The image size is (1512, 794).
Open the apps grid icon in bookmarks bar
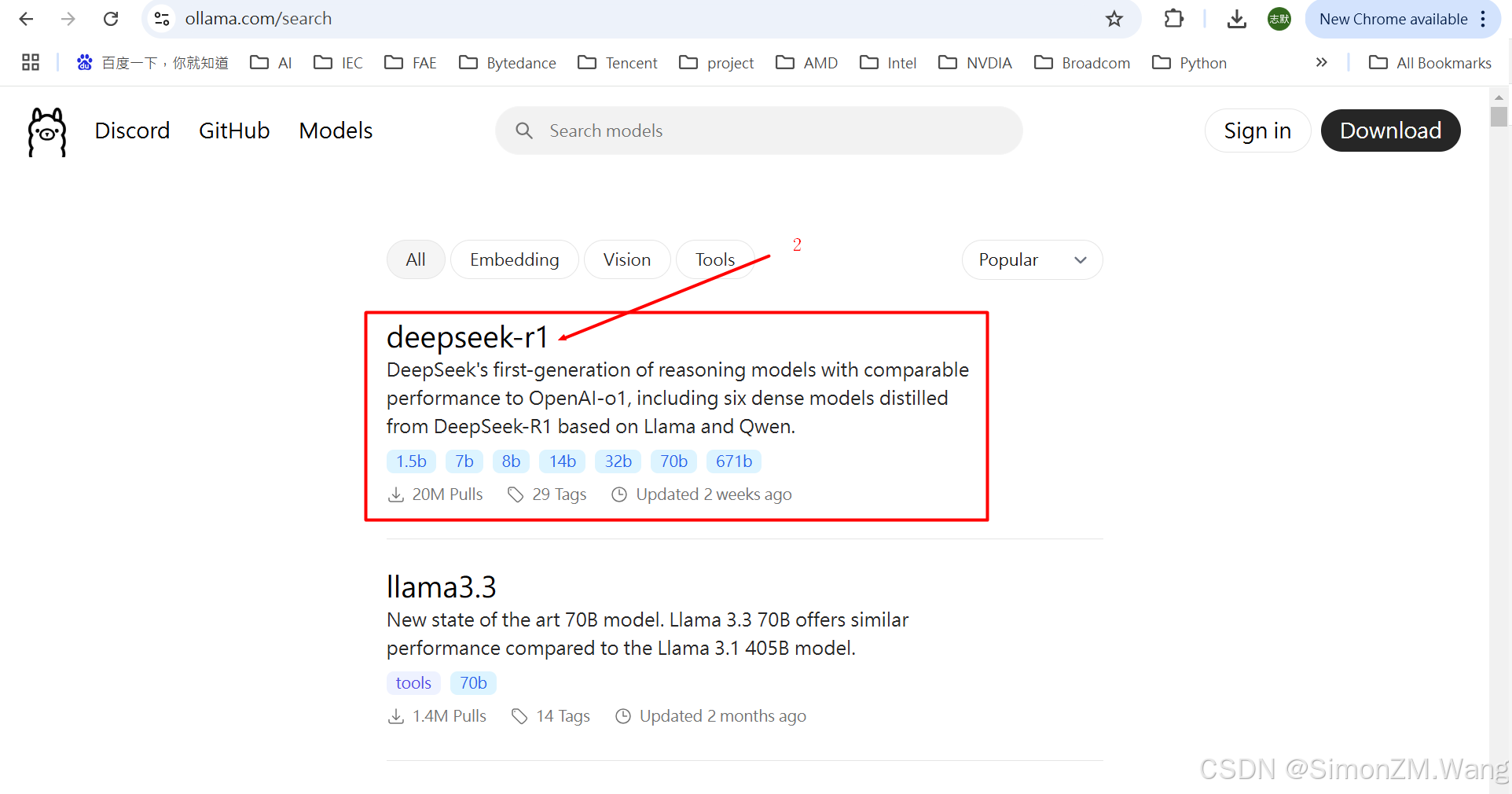31,62
